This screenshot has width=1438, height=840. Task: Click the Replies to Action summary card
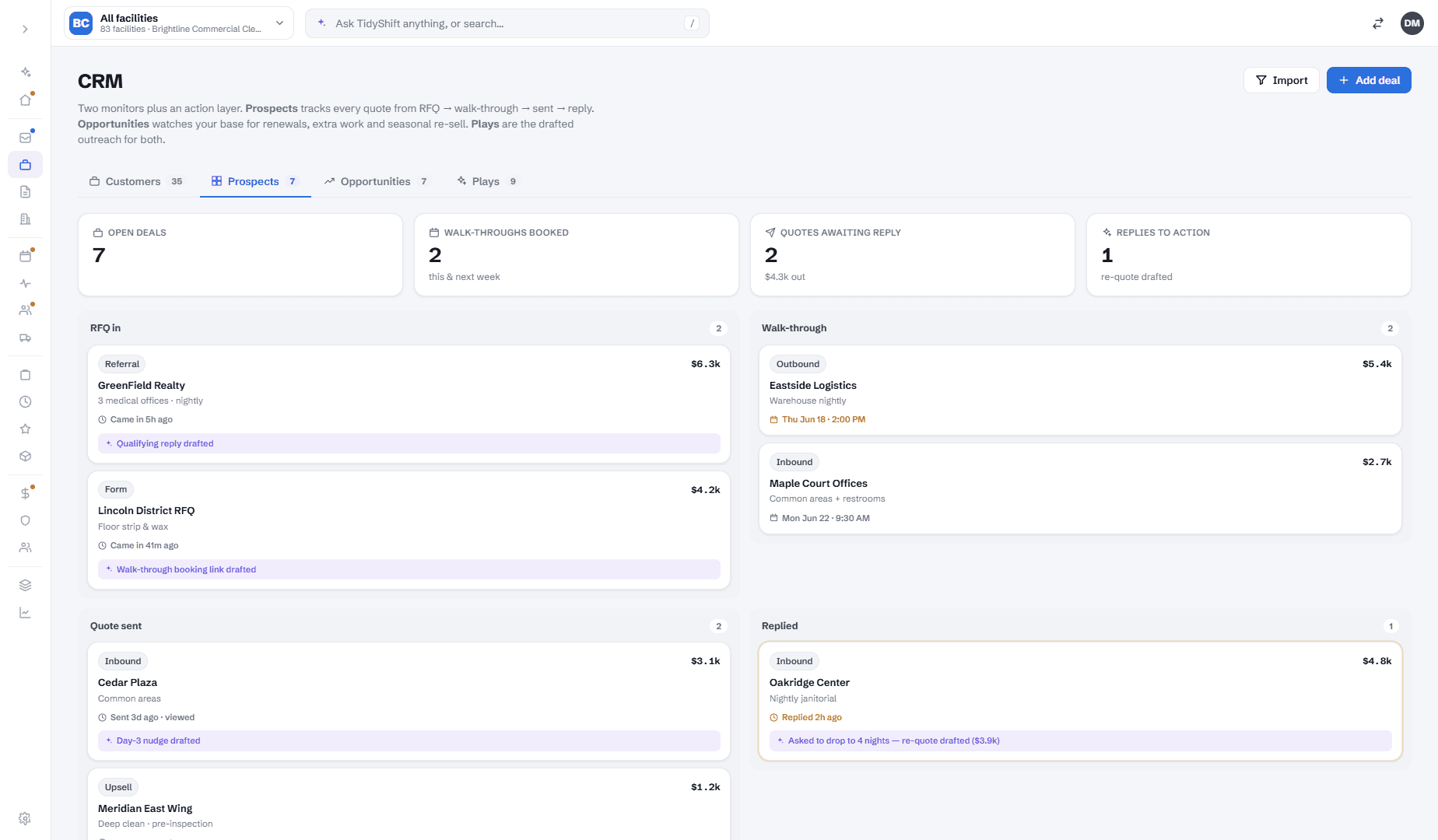coord(1249,255)
